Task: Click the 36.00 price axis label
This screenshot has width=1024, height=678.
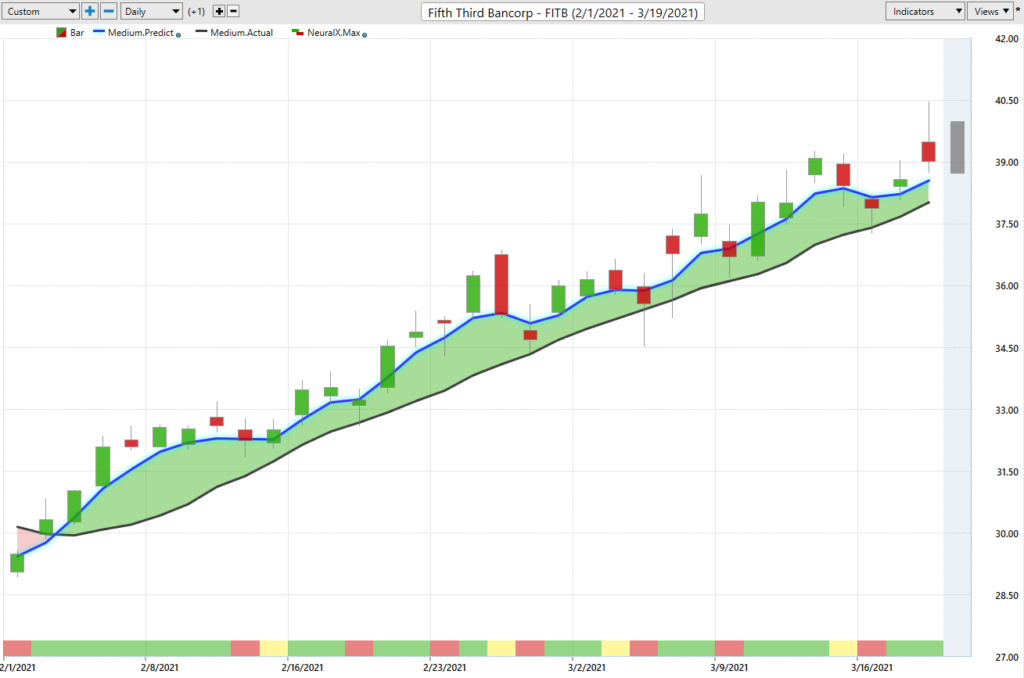Action: 1006,286
